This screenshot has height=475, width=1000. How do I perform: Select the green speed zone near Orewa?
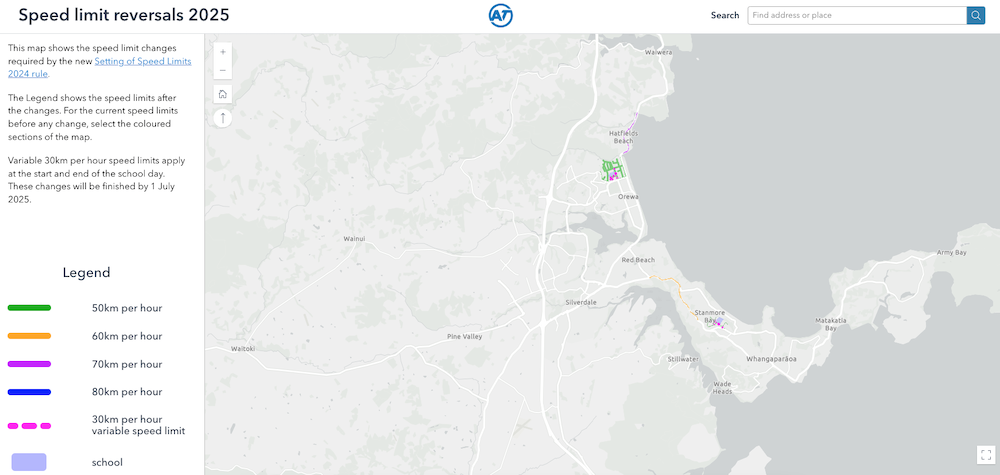click(x=611, y=168)
